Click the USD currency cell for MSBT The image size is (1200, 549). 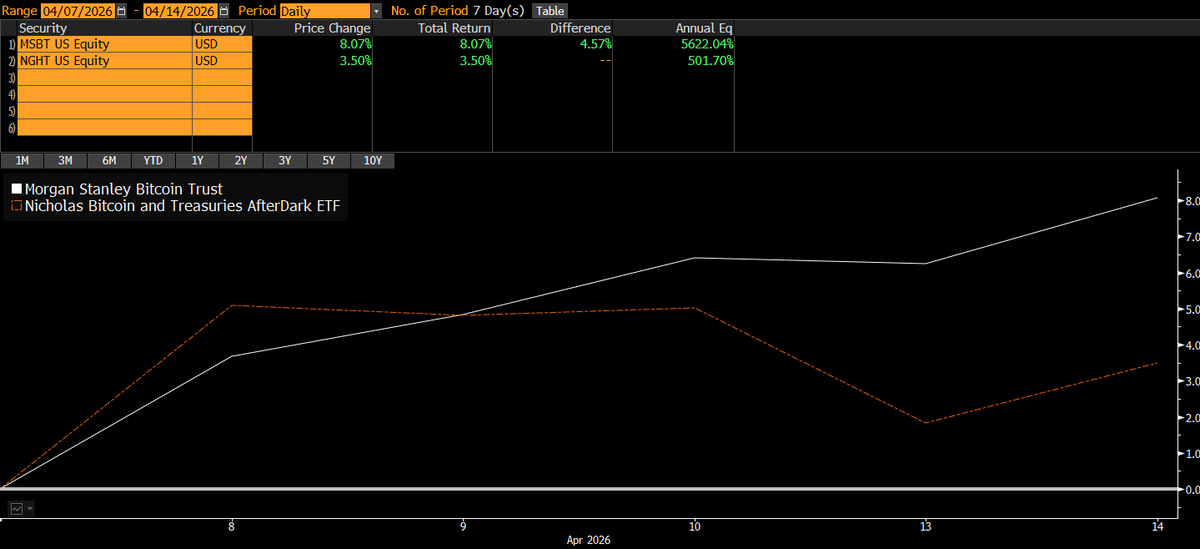point(222,44)
